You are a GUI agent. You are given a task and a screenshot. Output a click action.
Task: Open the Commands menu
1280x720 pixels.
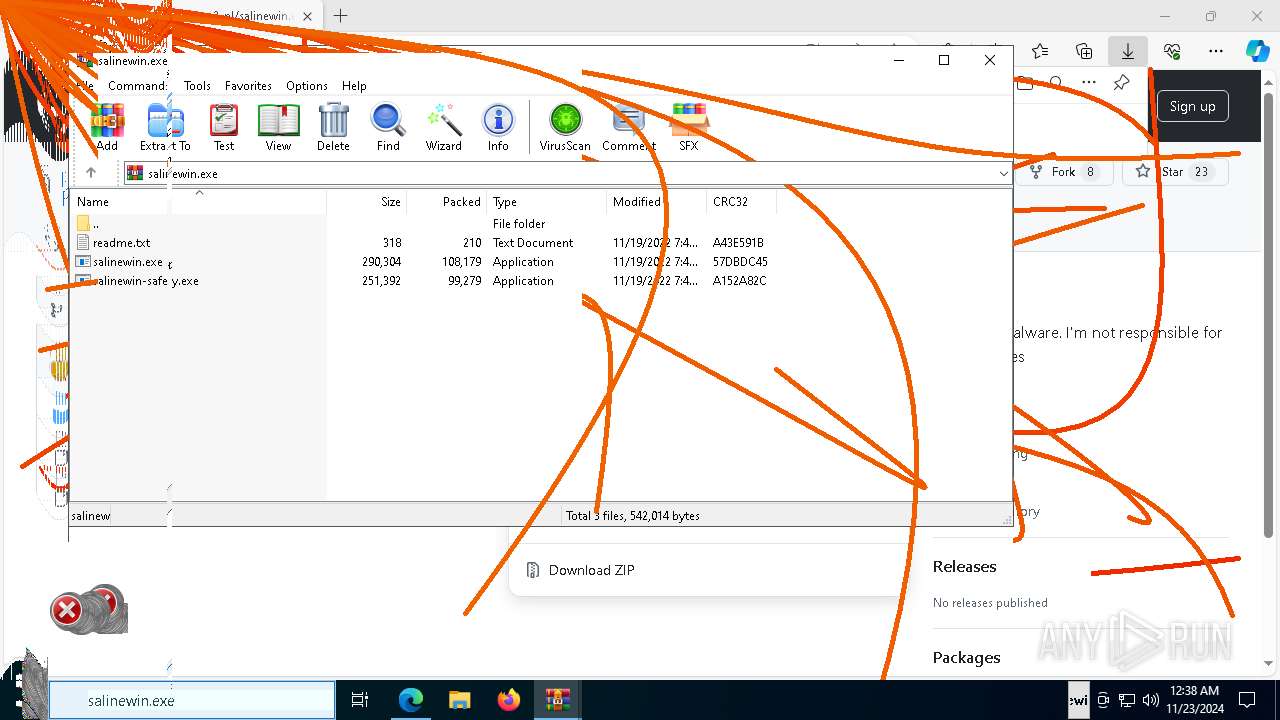coord(138,86)
